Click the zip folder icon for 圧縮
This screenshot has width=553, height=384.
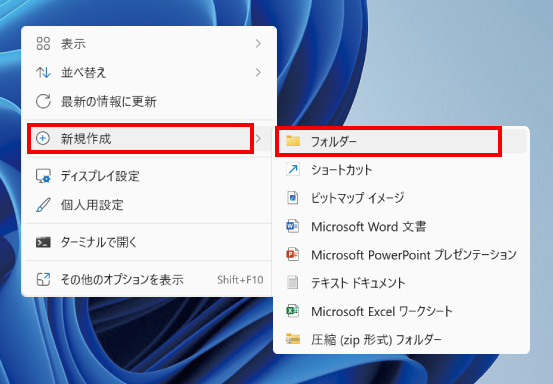(x=293, y=339)
